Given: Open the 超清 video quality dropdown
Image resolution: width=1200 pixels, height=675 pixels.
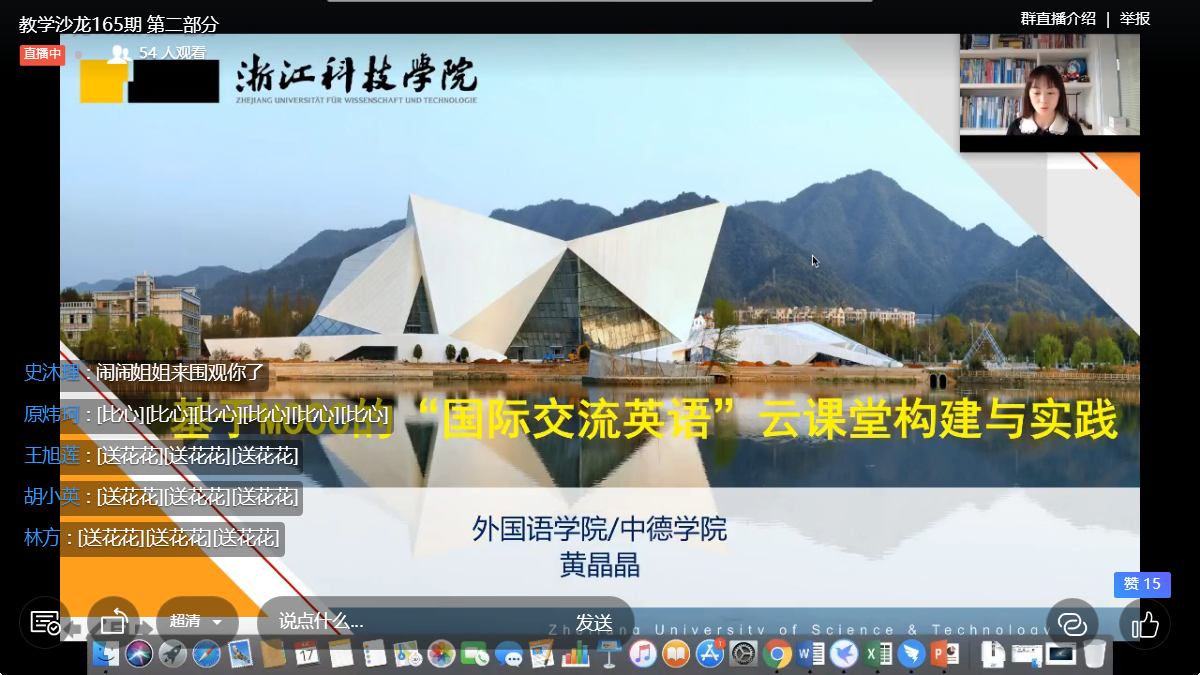Looking at the screenshot, I should [x=196, y=622].
